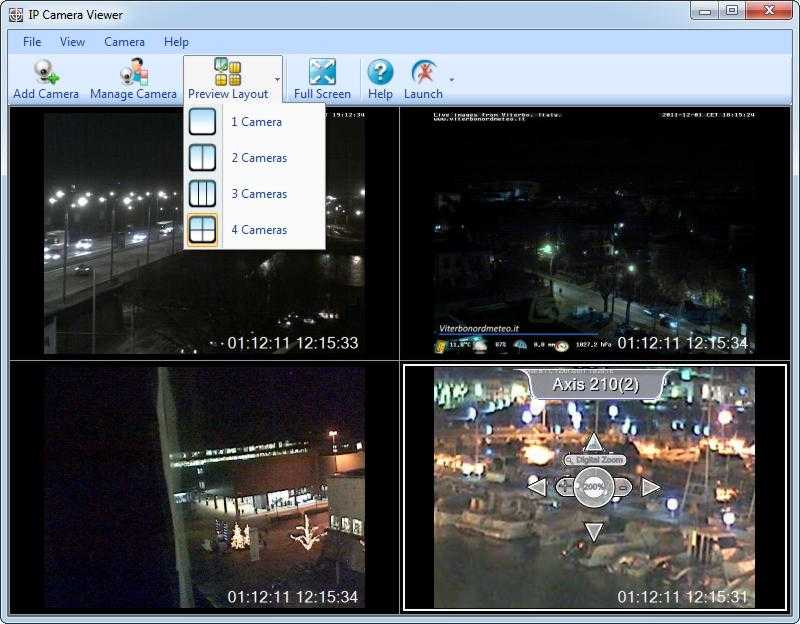Open the Camera menu
Image resolution: width=800 pixels, height=624 pixels.
click(x=124, y=42)
